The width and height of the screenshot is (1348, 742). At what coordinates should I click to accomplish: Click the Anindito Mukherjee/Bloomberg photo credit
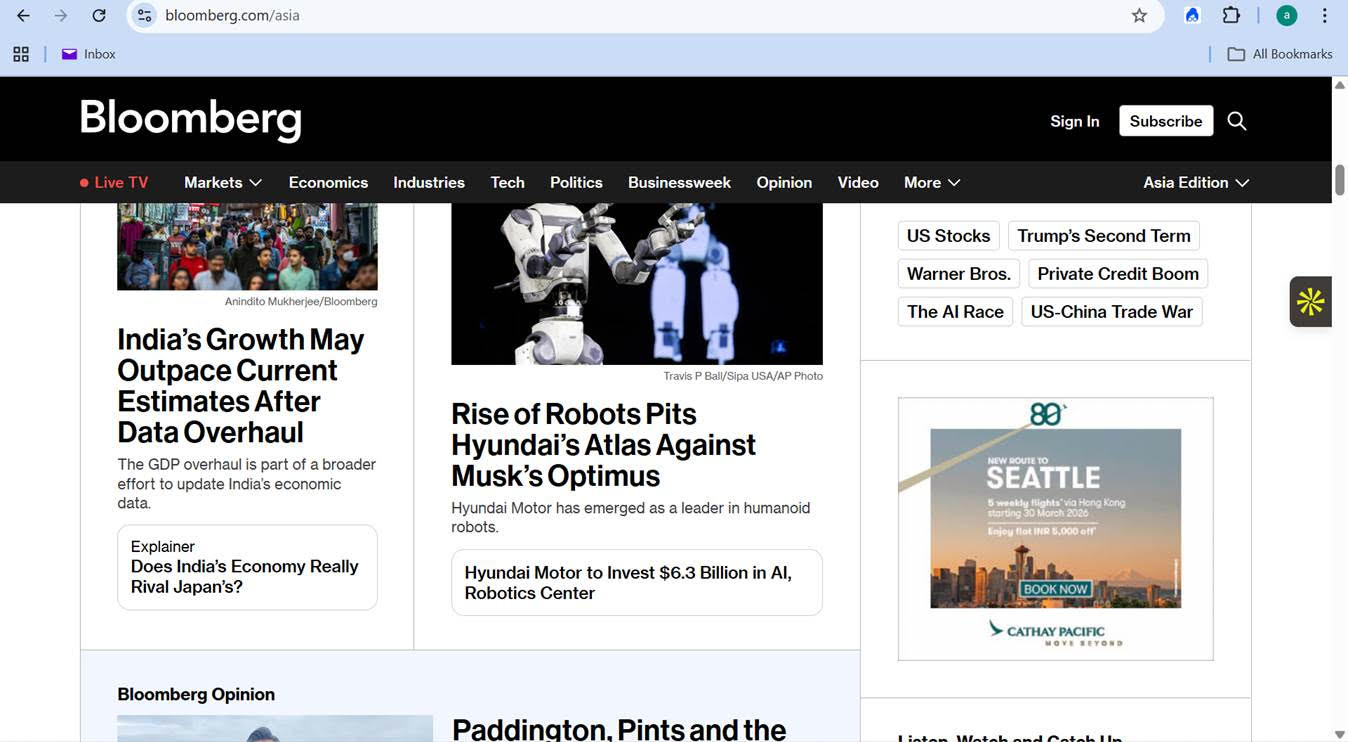pos(301,301)
